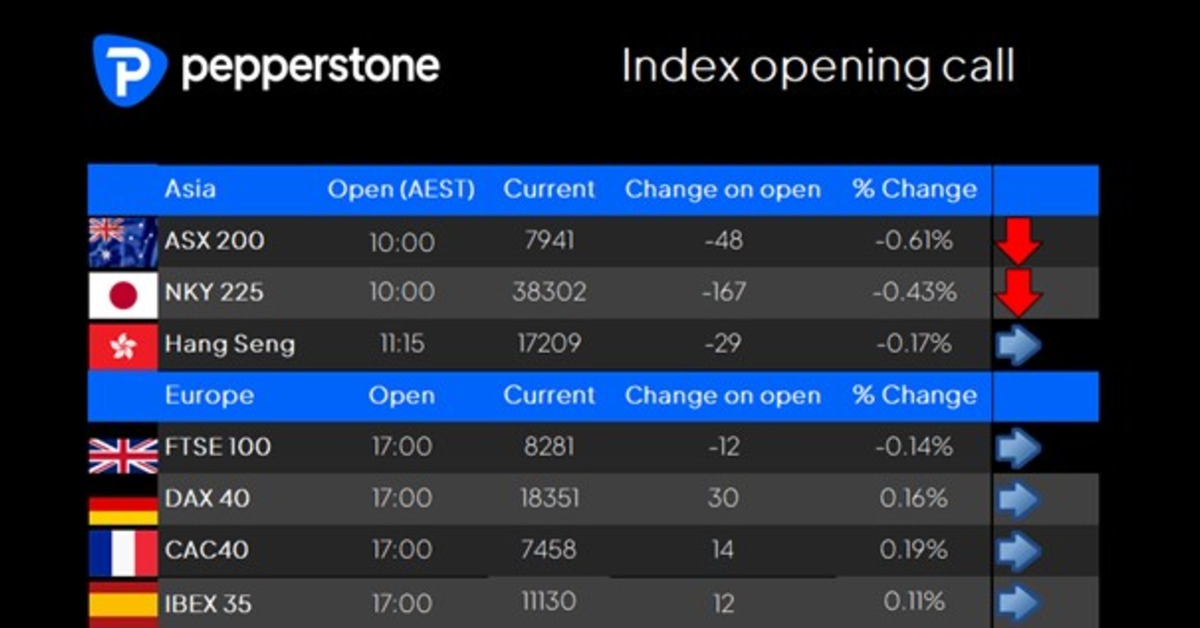Click the Japan flag next to NKY 225
This screenshot has width=1200, height=628.
coord(123,294)
